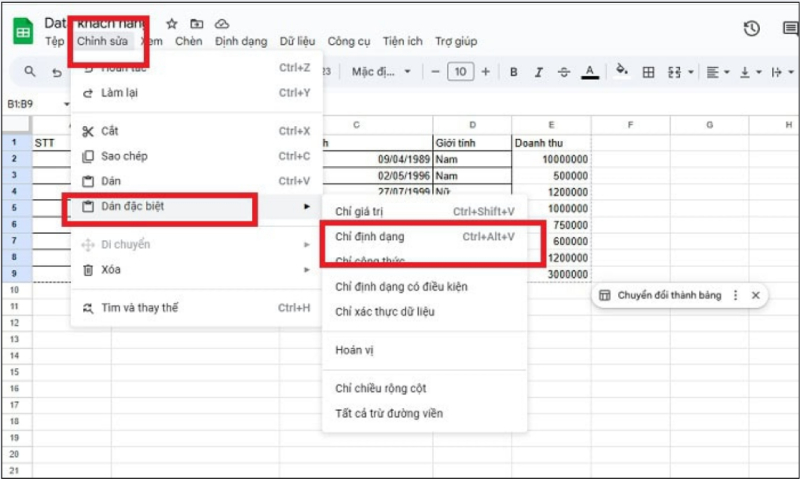Select column G header
The width and height of the screenshot is (800, 479).
(710, 125)
